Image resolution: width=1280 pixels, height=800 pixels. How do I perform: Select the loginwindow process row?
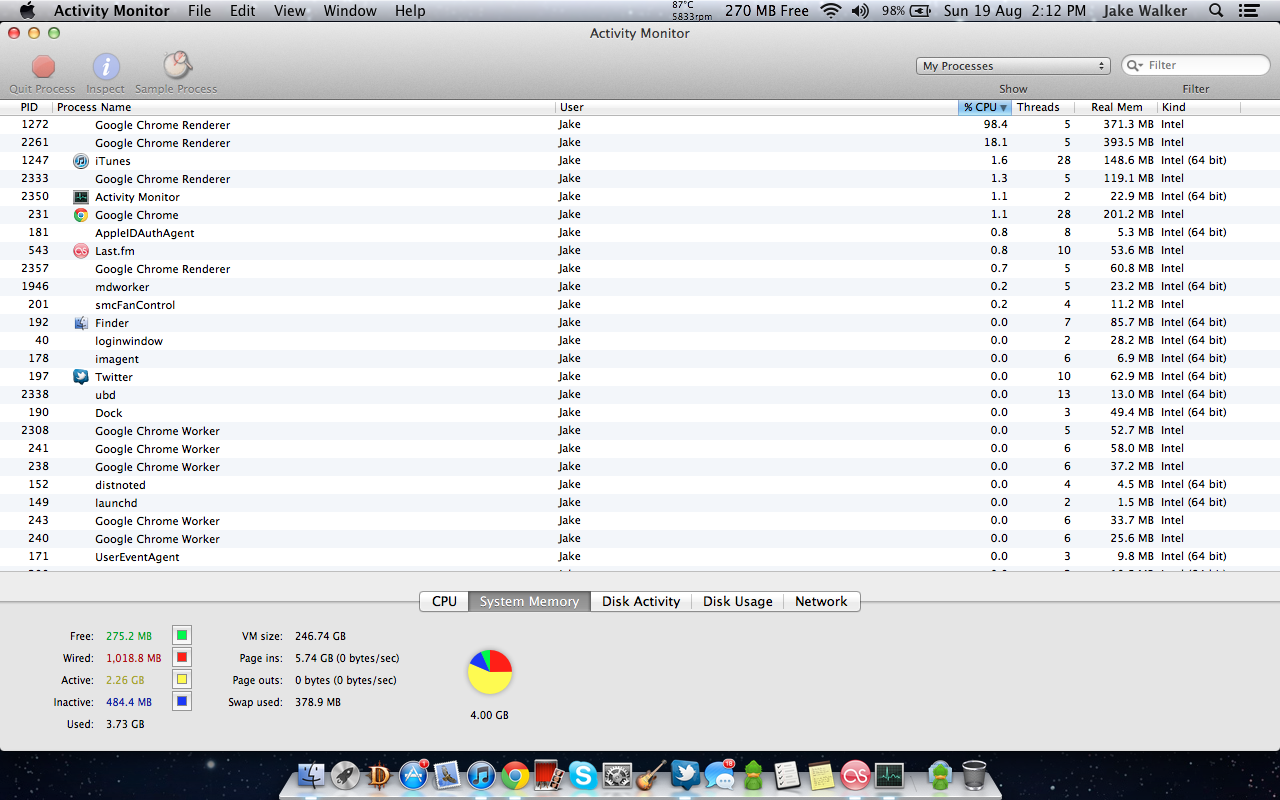640,341
